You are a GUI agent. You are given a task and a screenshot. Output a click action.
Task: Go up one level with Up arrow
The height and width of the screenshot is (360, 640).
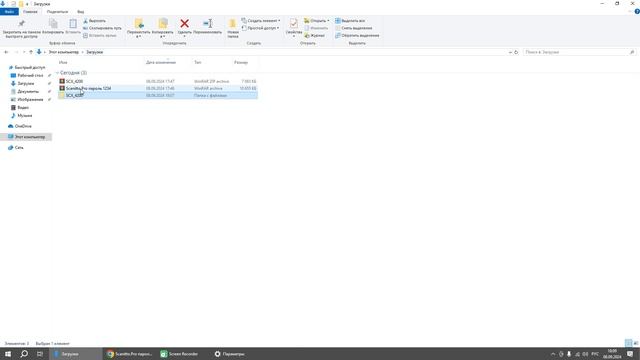pos(31,52)
